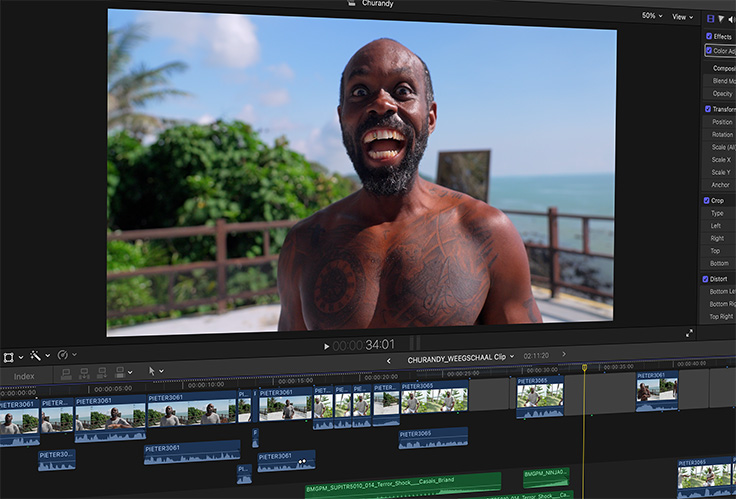The width and height of the screenshot is (736, 499).
Task: Click the magic wand enhancements icon
Action: (36, 356)
